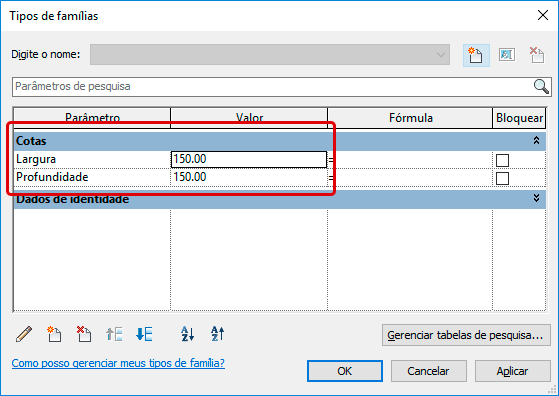Sort parameters in ascending A-Z order
The width and height of the screenshot is (559, 396).
188,334
